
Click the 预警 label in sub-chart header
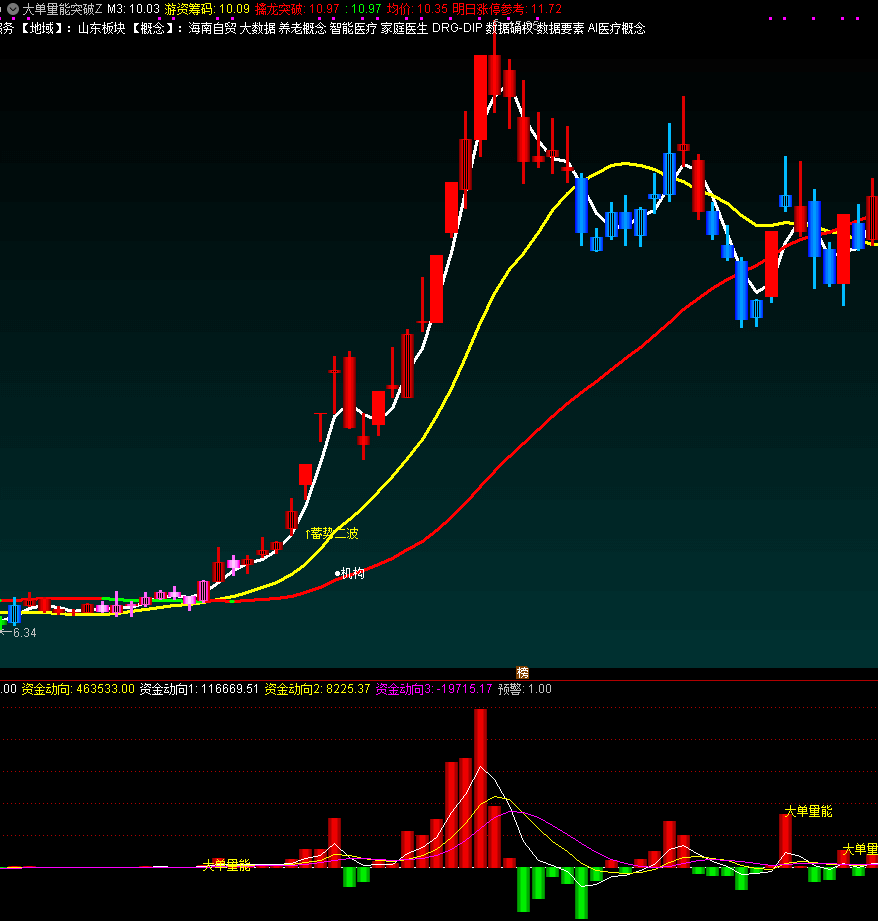510,689
